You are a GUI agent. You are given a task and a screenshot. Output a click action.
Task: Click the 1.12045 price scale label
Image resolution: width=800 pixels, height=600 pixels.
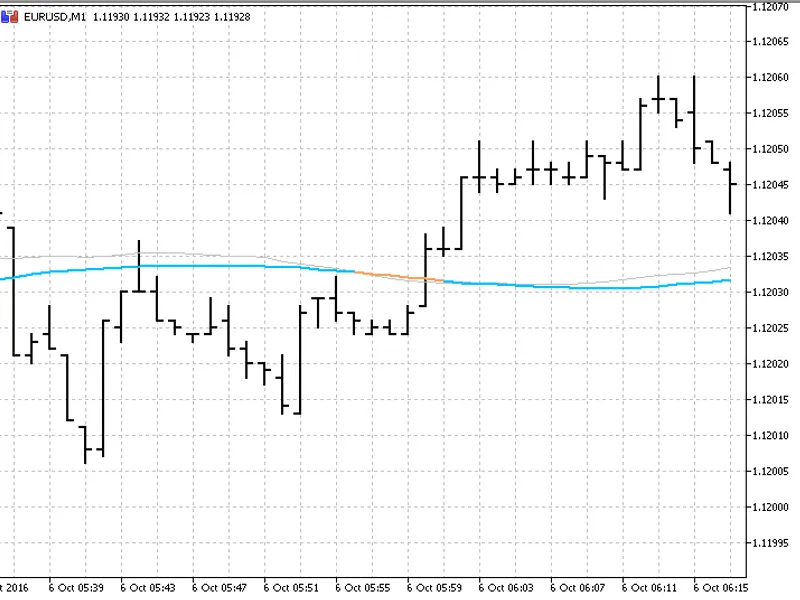[x=770, y=185]
